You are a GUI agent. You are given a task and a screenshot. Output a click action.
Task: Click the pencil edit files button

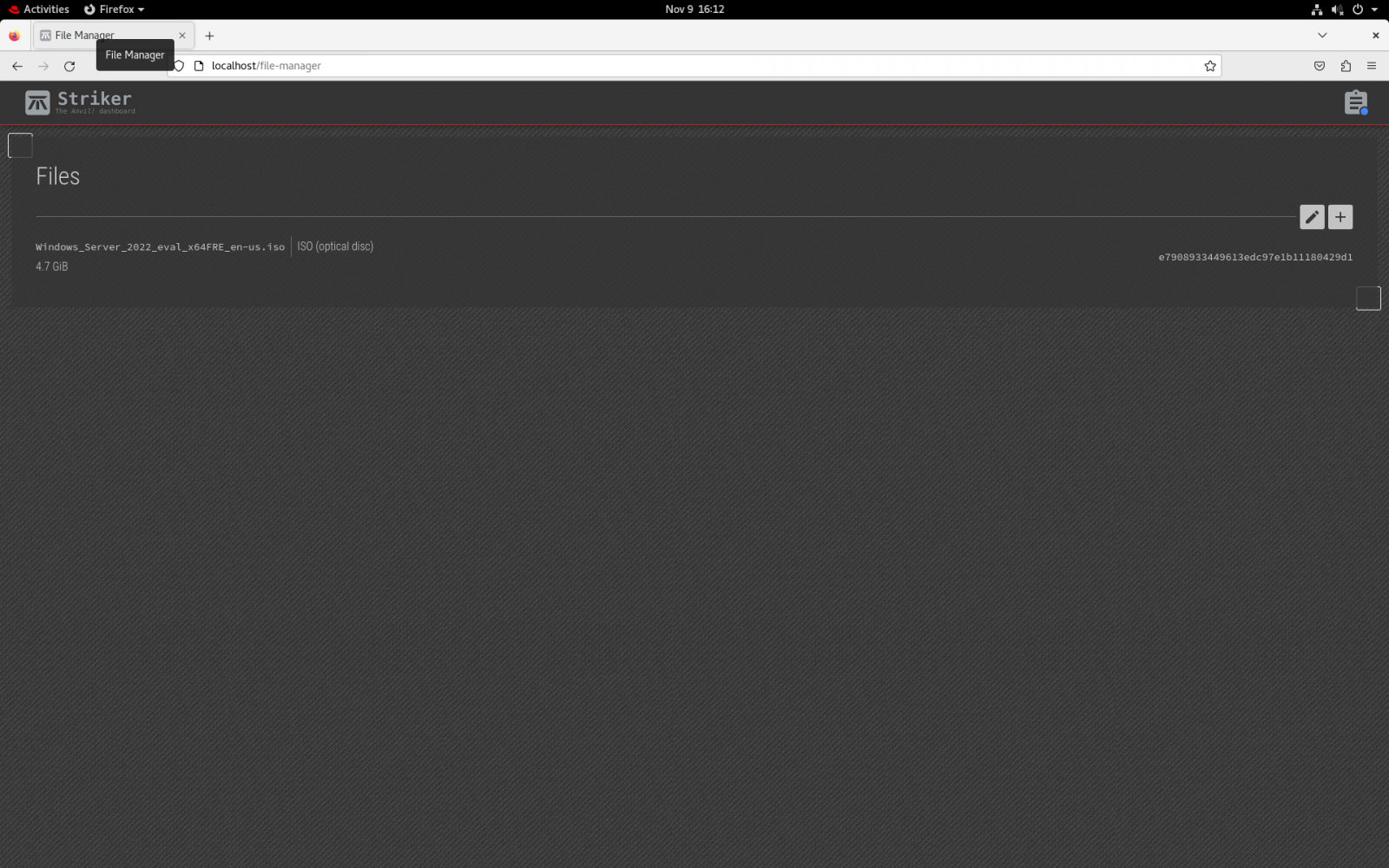(x=1312, y=217)
